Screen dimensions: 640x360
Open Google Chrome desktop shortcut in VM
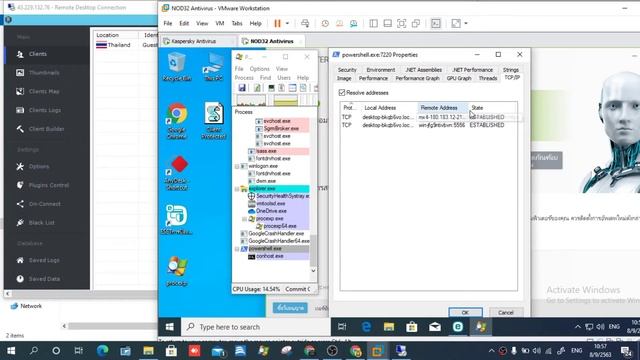(x=177, y=121)
